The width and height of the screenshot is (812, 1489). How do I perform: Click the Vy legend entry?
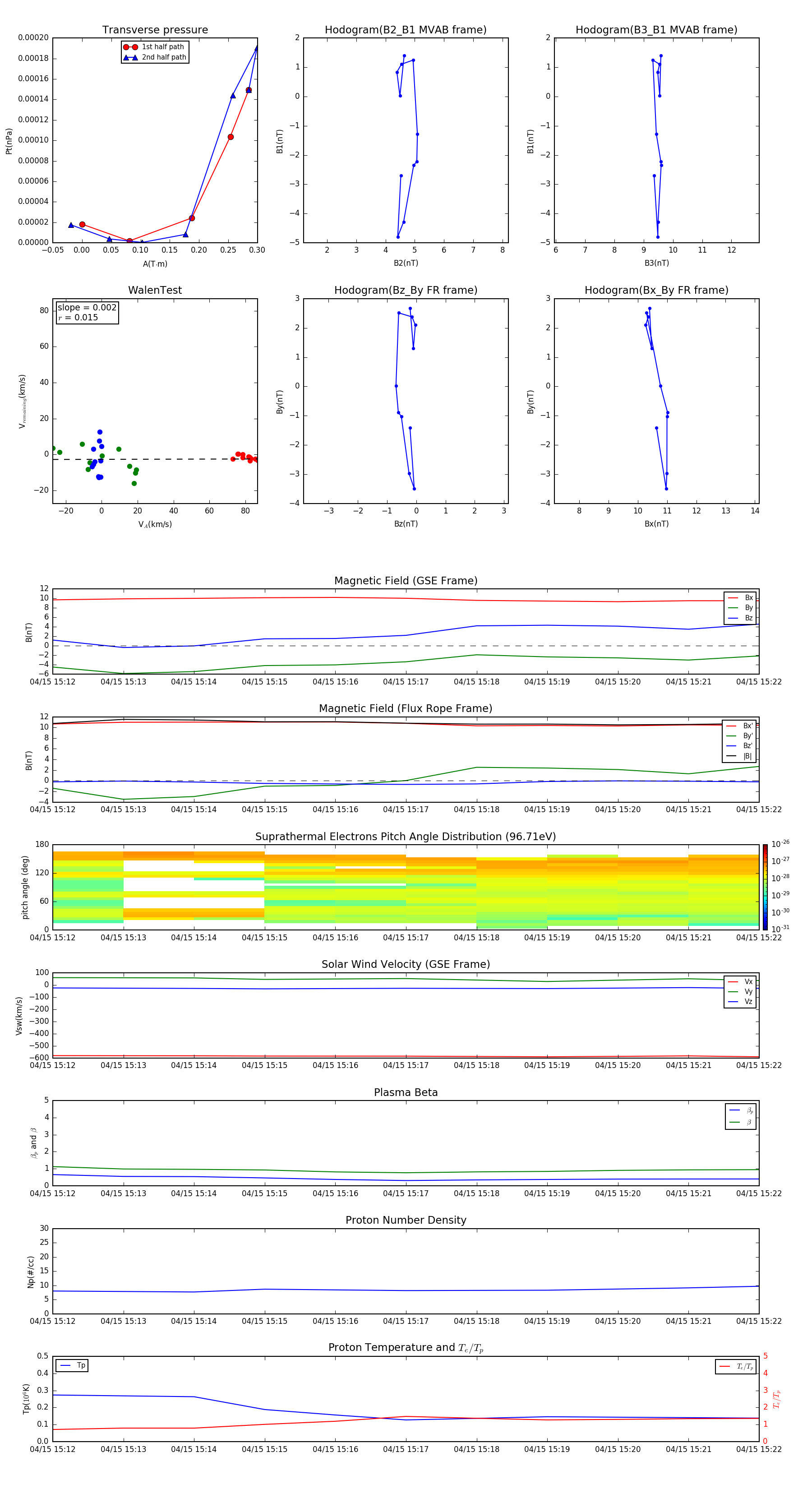click(x=740, y=991)
